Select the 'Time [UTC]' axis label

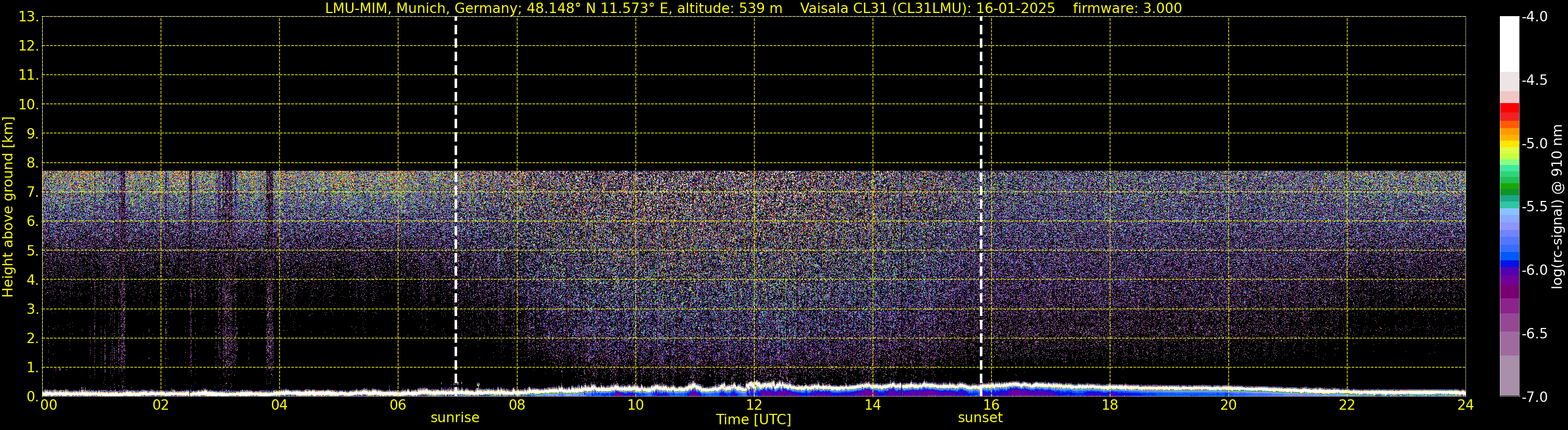coord(754,420)
